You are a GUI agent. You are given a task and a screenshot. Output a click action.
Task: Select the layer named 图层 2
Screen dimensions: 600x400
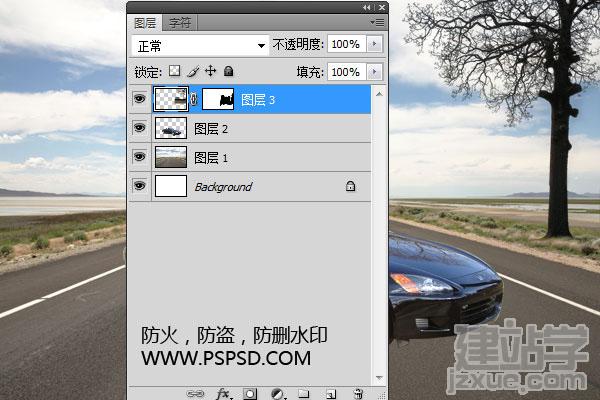tap(211, 129)
